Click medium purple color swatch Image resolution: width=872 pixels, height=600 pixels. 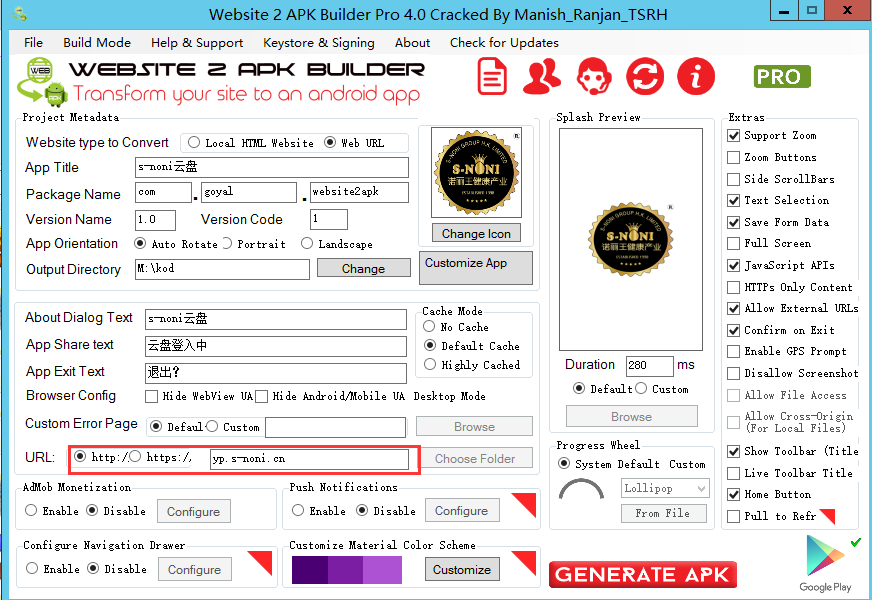pos(345,570)
